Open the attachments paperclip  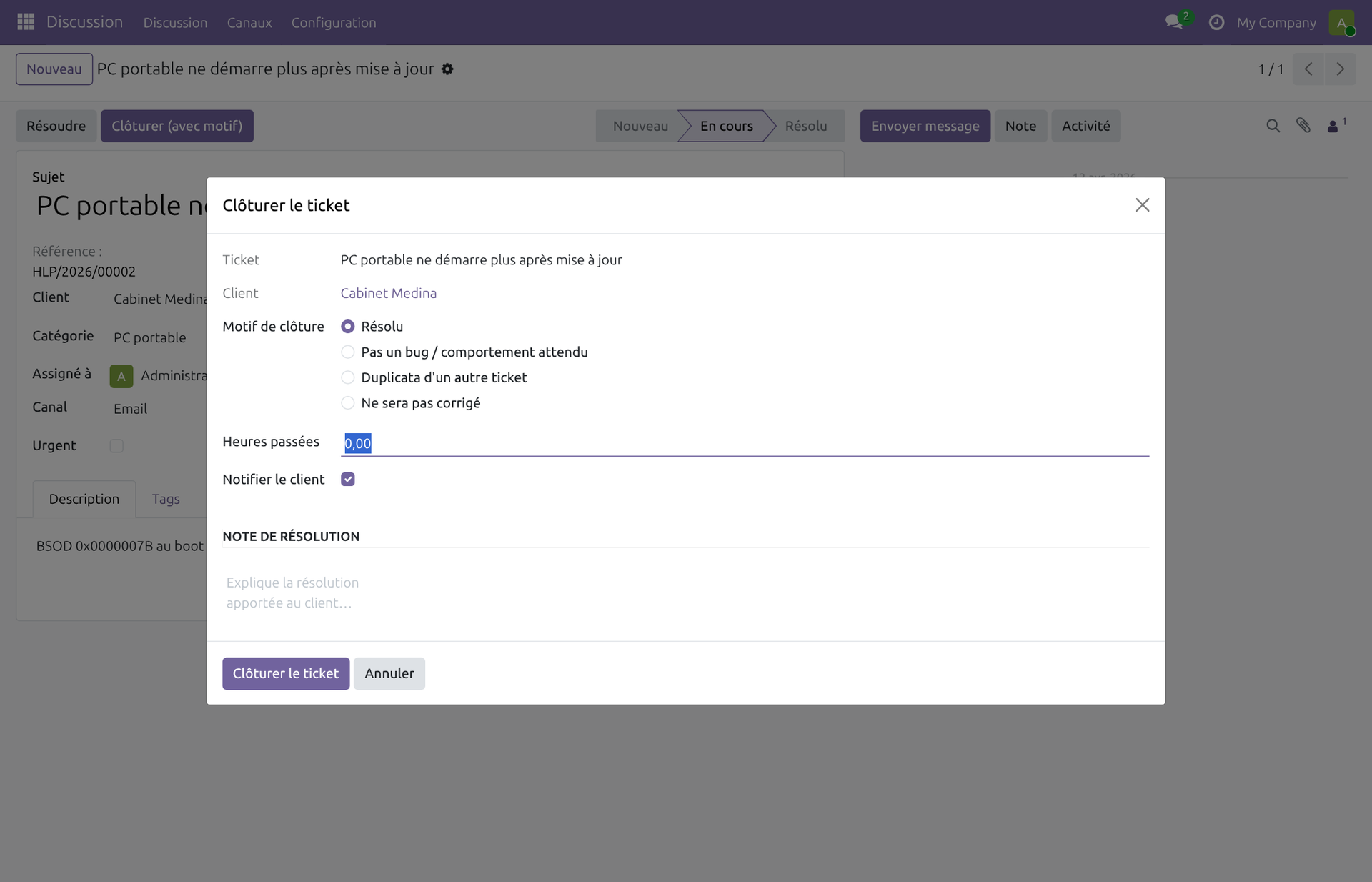click(x=1303, y=126)
